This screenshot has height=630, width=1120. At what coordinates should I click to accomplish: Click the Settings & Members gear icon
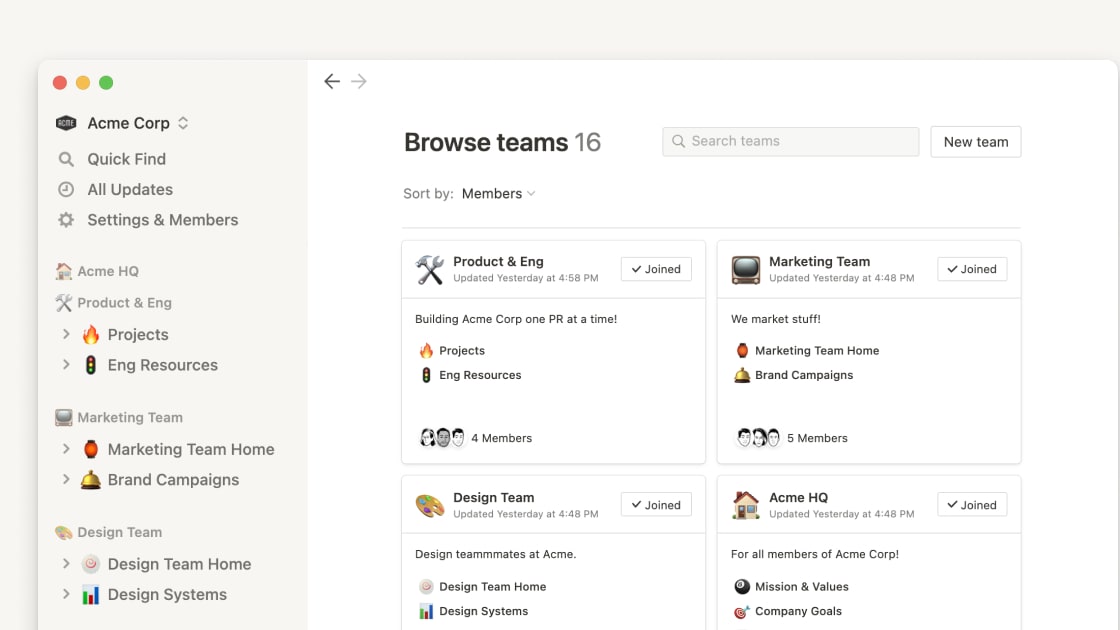(x=66, y=220)
